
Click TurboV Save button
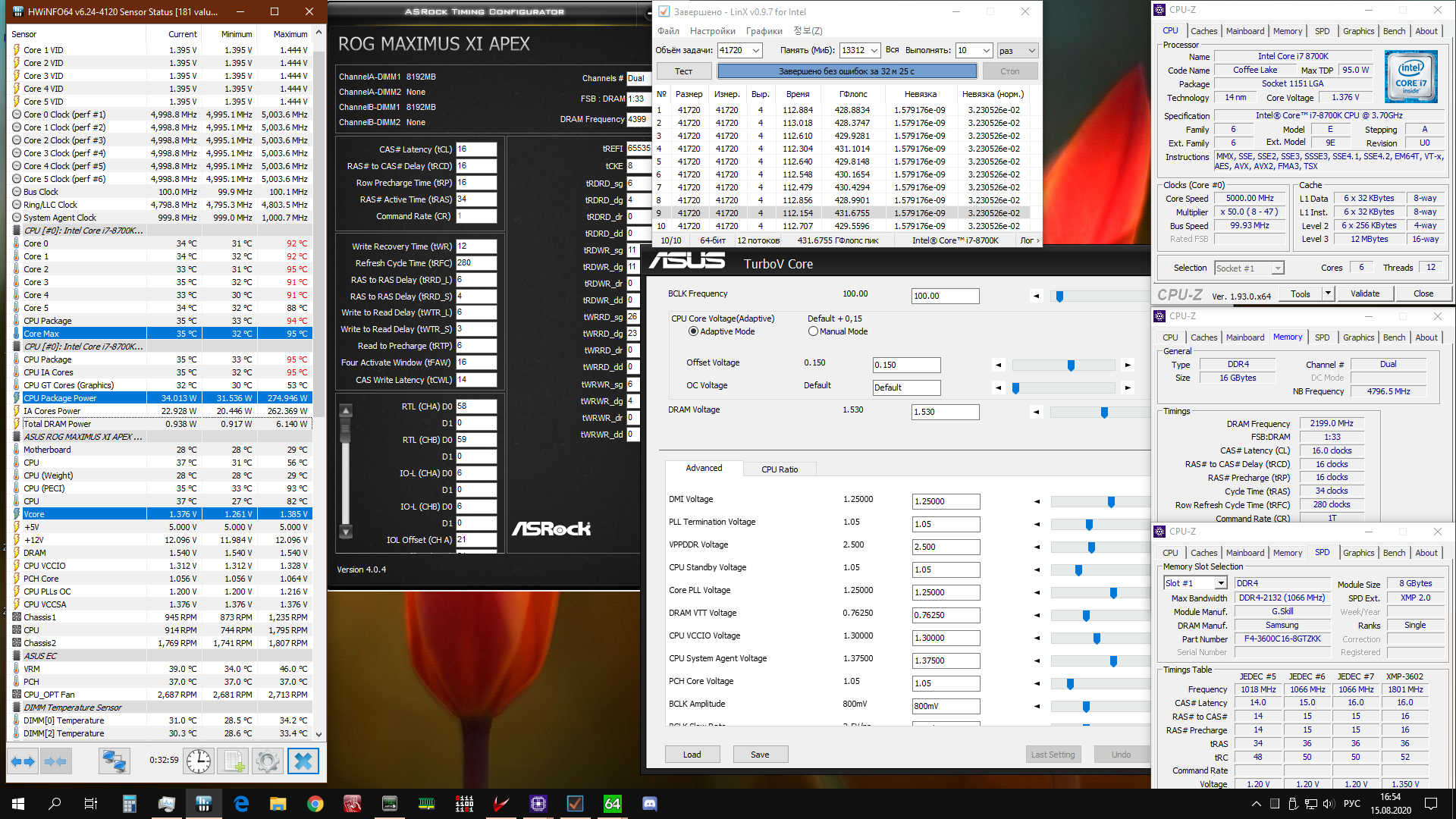(x=760, y=755)
